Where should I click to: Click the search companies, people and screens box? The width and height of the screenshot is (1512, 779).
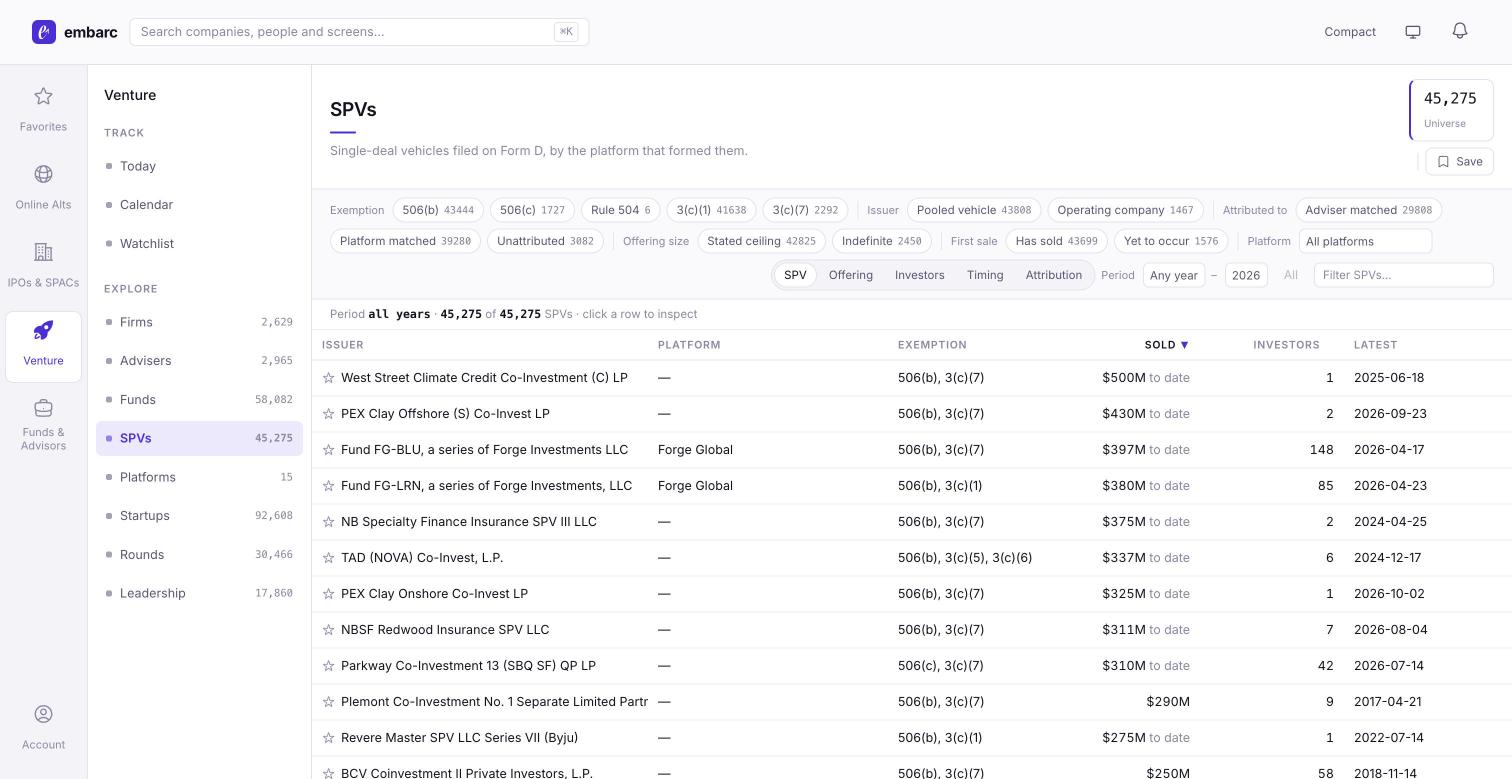click(359, 32)
